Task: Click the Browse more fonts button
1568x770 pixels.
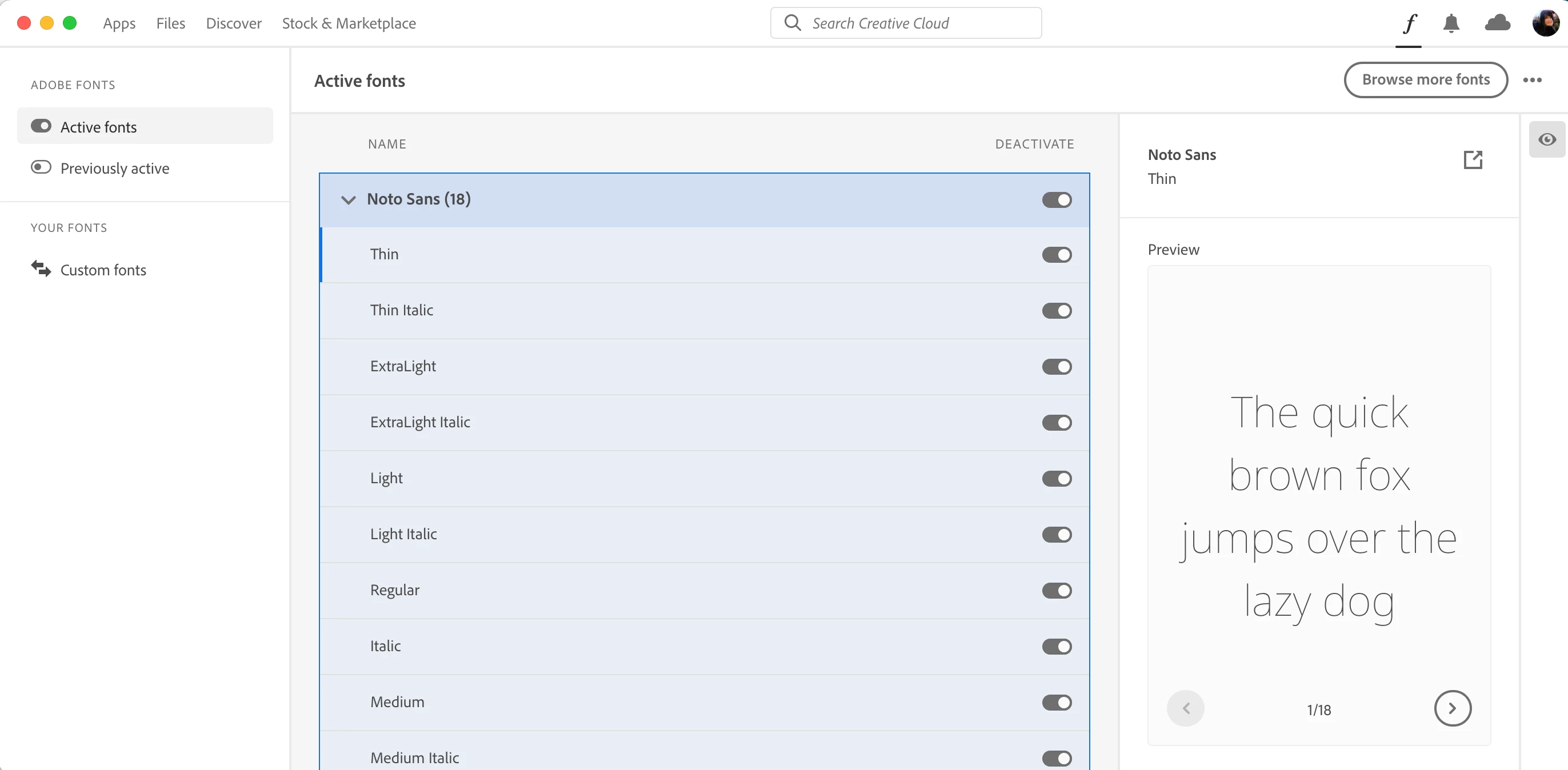Action: point(1426,80)
